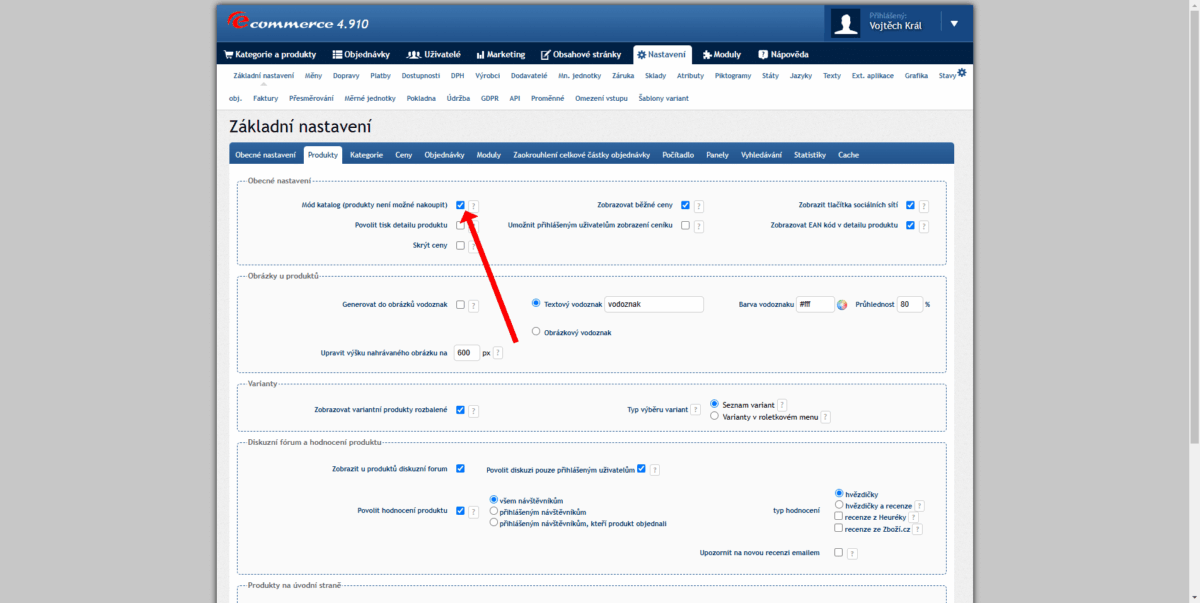Open the Moduly main menu

(721, 54)
